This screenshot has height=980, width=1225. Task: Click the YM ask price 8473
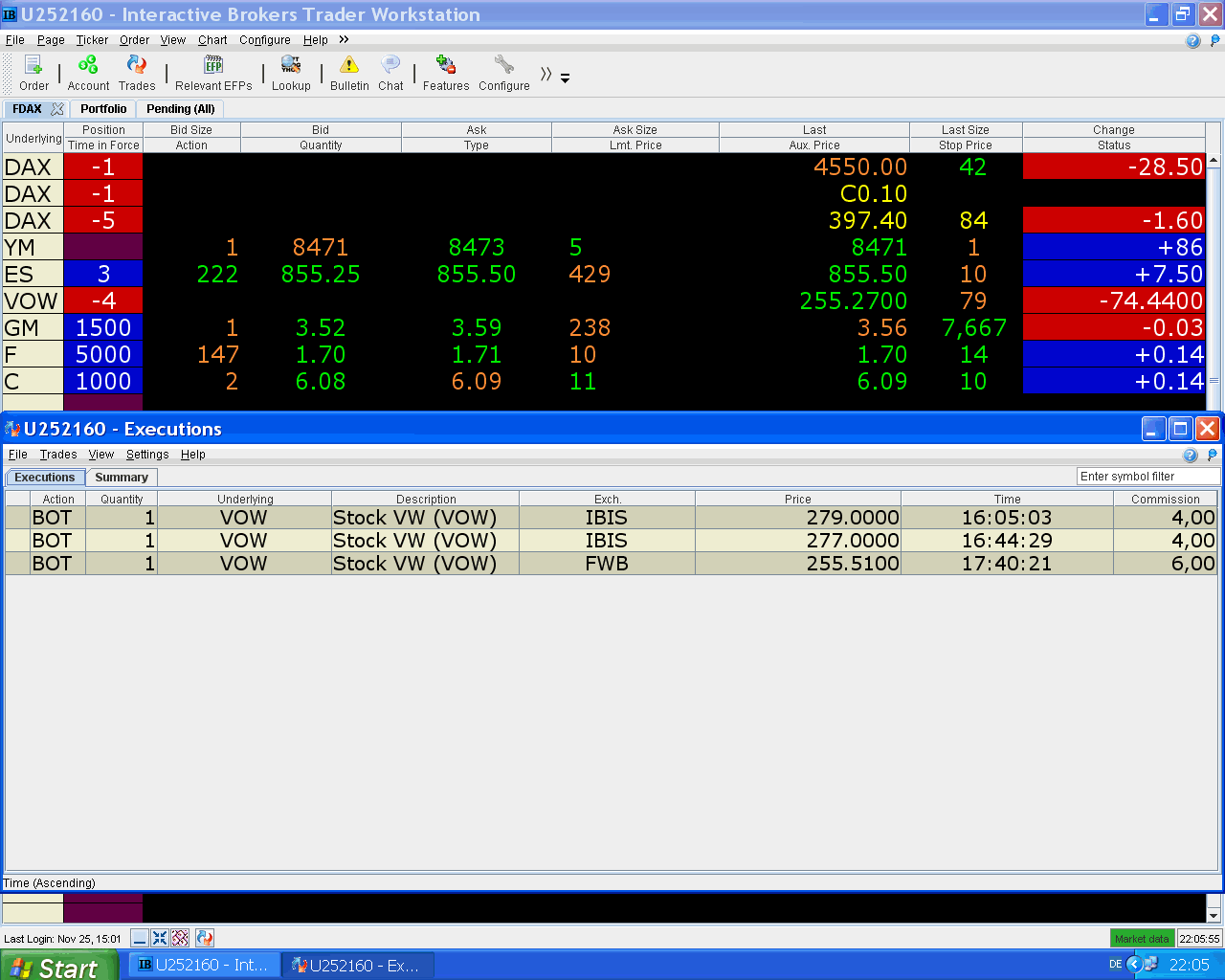tap(477, 247)
